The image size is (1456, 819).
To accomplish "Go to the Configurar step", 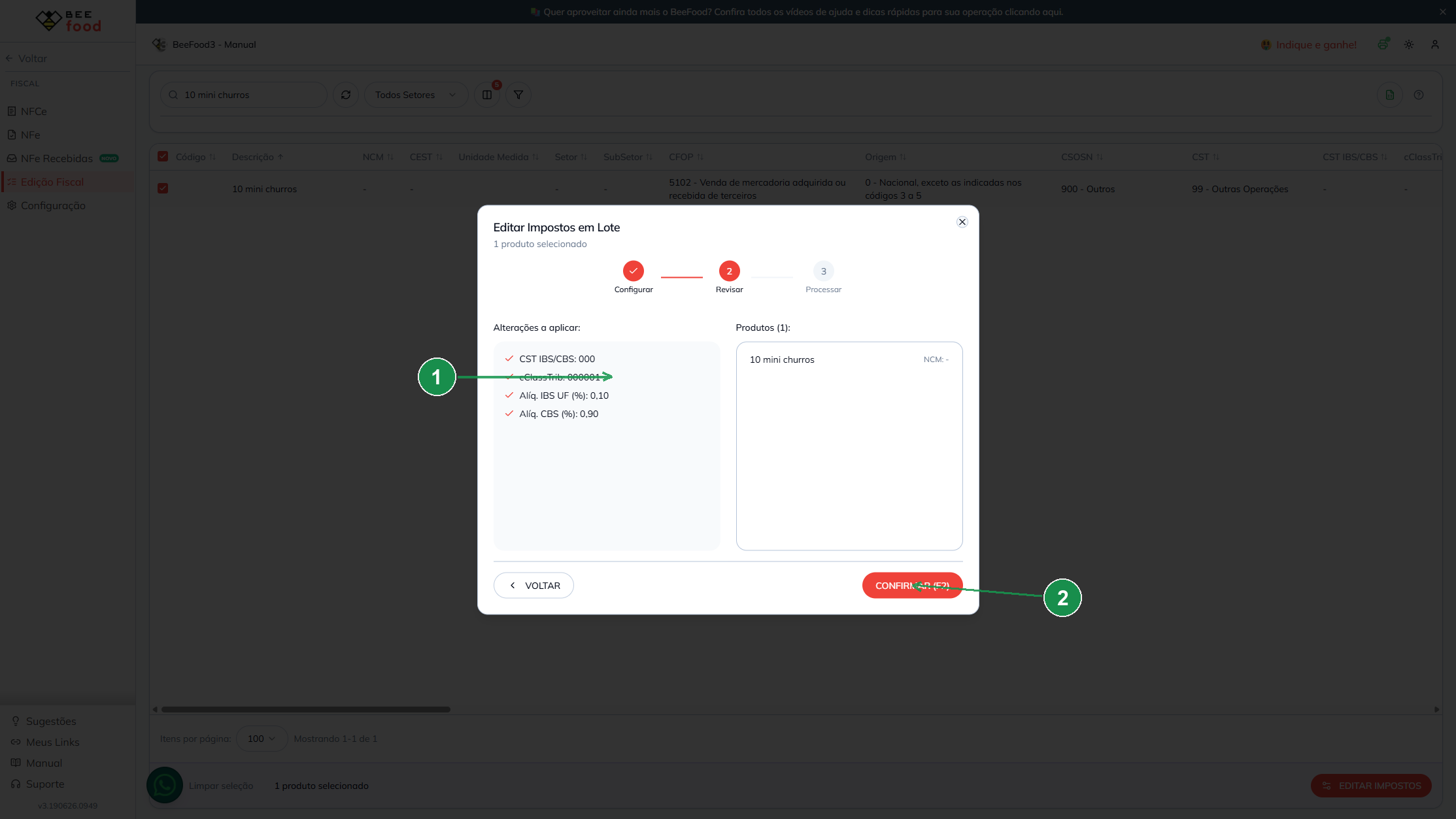I will click(633, 278).
